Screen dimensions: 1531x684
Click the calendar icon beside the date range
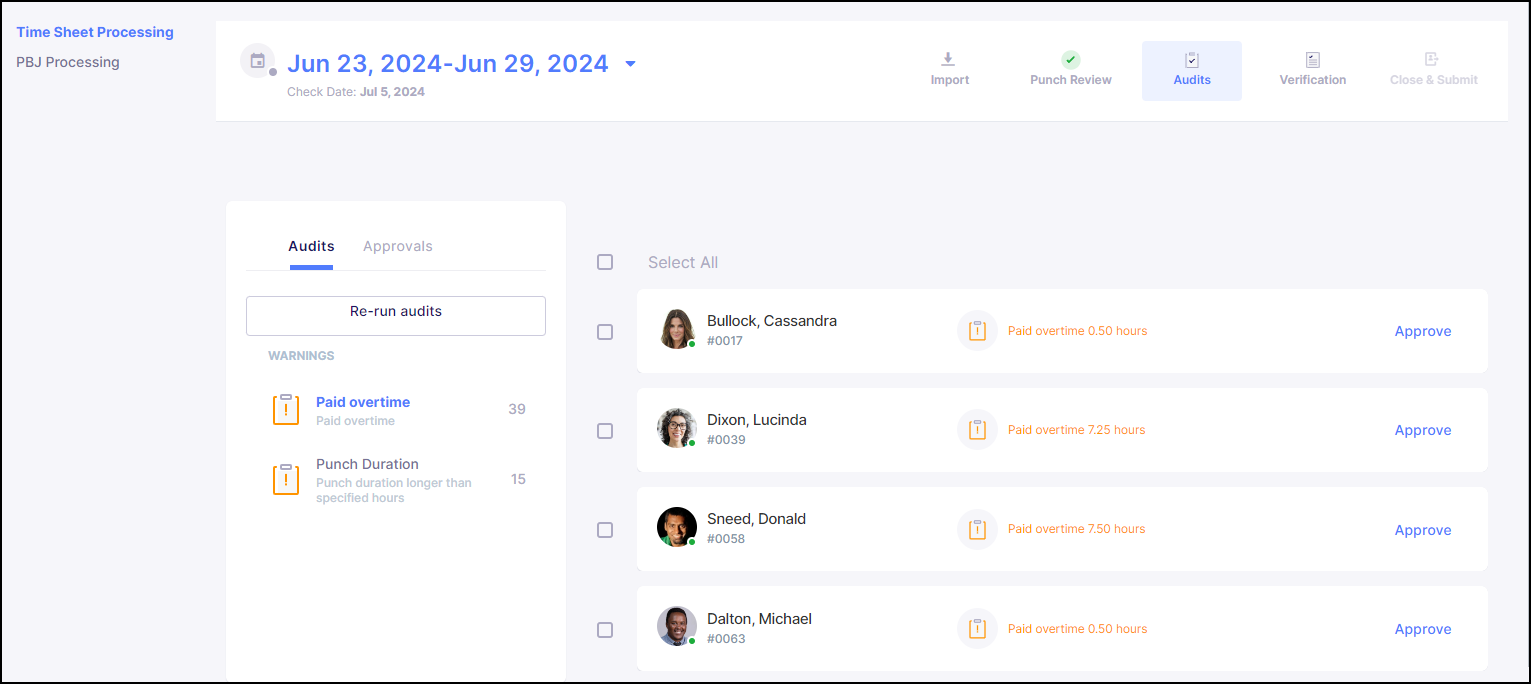(x=258, y=61)
